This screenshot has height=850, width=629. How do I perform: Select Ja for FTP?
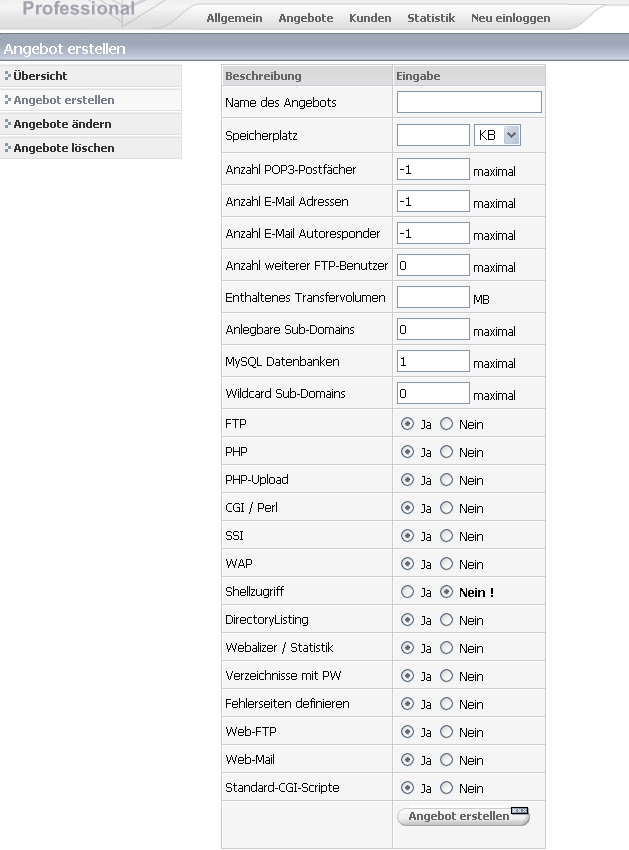click(x=407, y=424)
